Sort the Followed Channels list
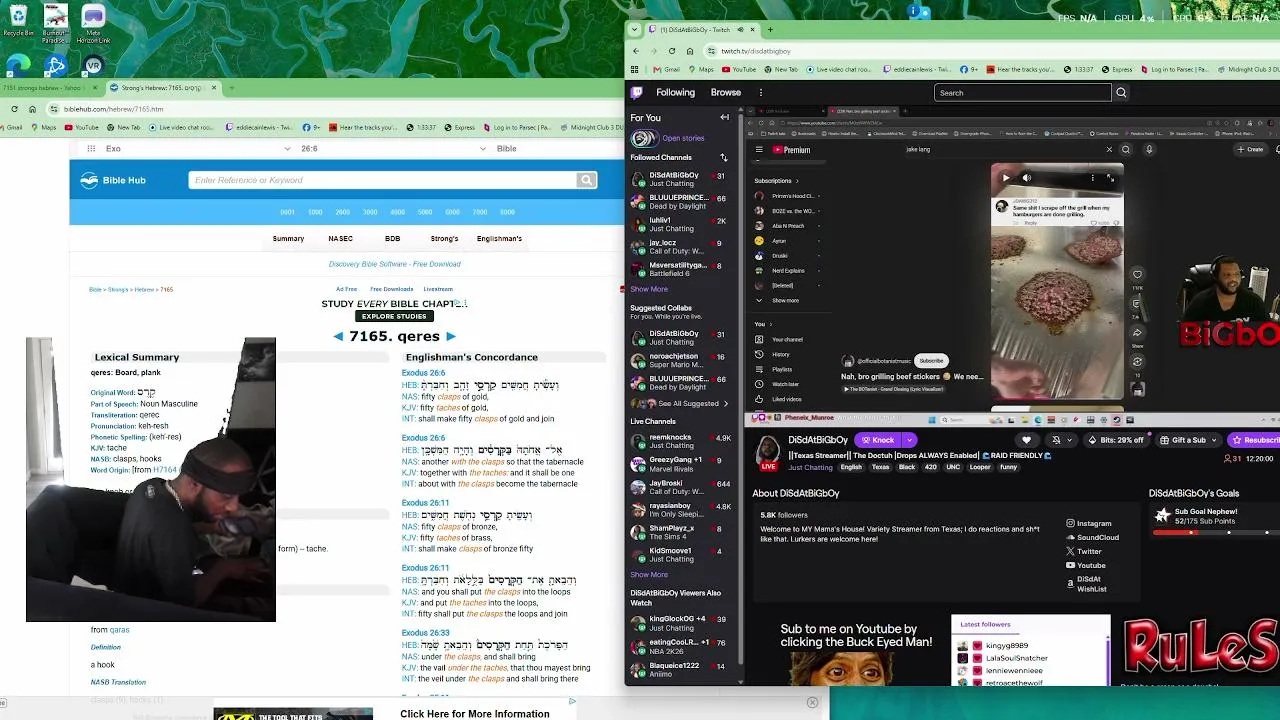Screen dimensions: 1280x720 pos(724,158)
